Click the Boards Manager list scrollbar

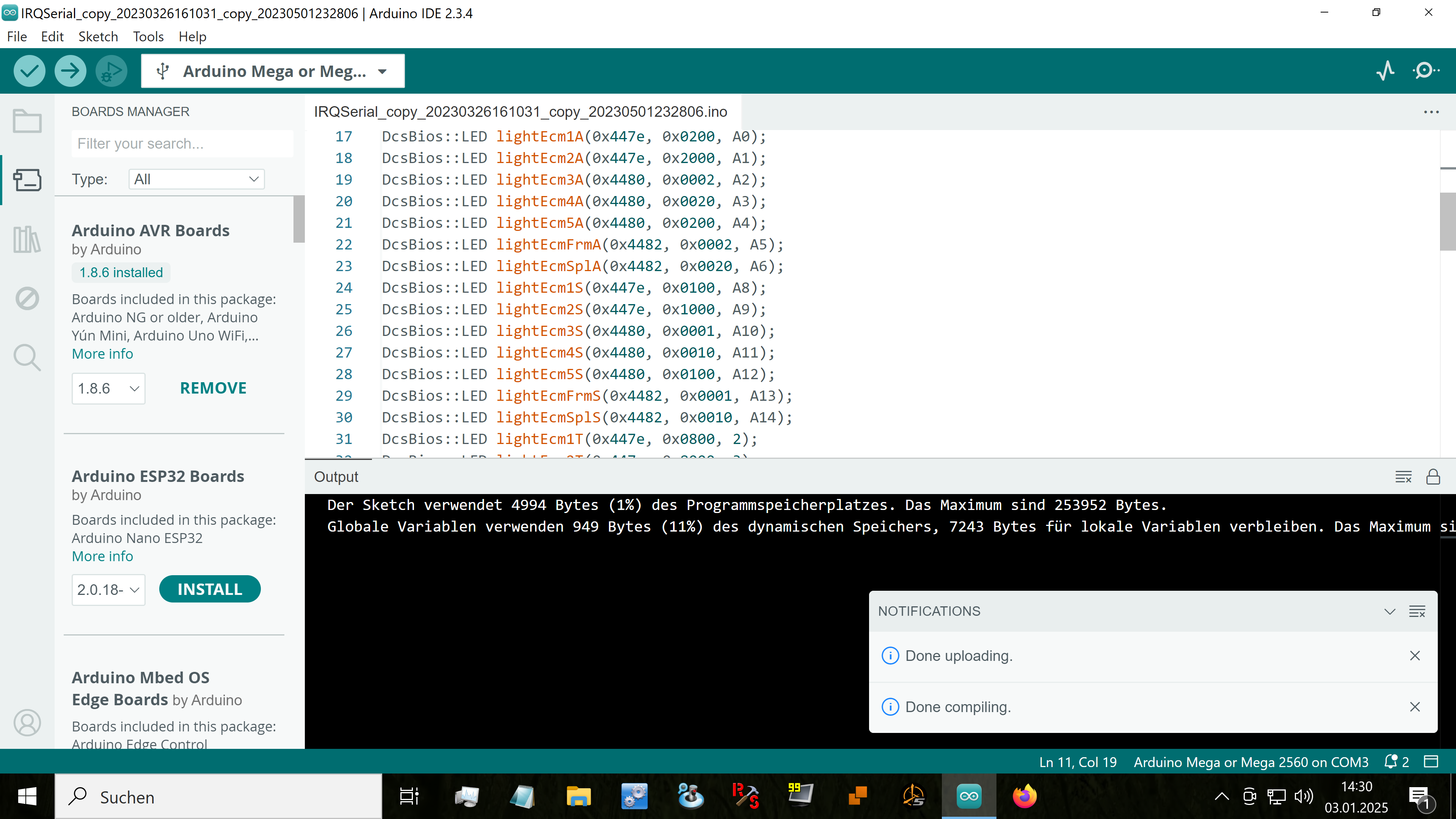click(299, 220)
